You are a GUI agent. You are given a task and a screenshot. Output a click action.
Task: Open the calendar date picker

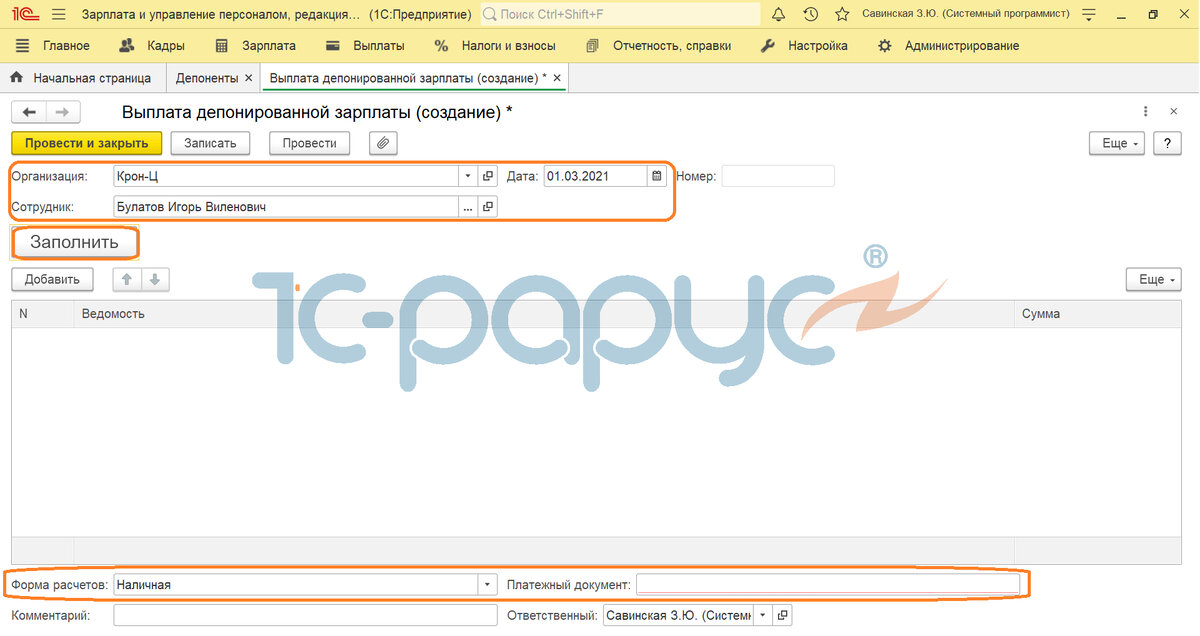(x=657, y=176)
